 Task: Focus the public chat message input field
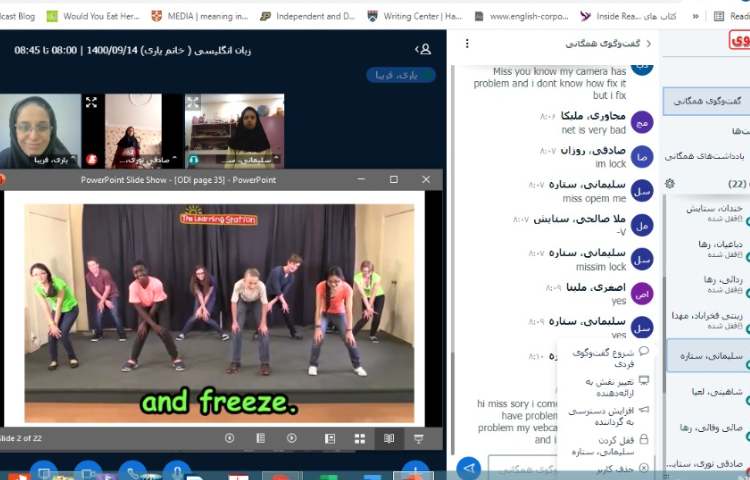click(x=522, y=469)
